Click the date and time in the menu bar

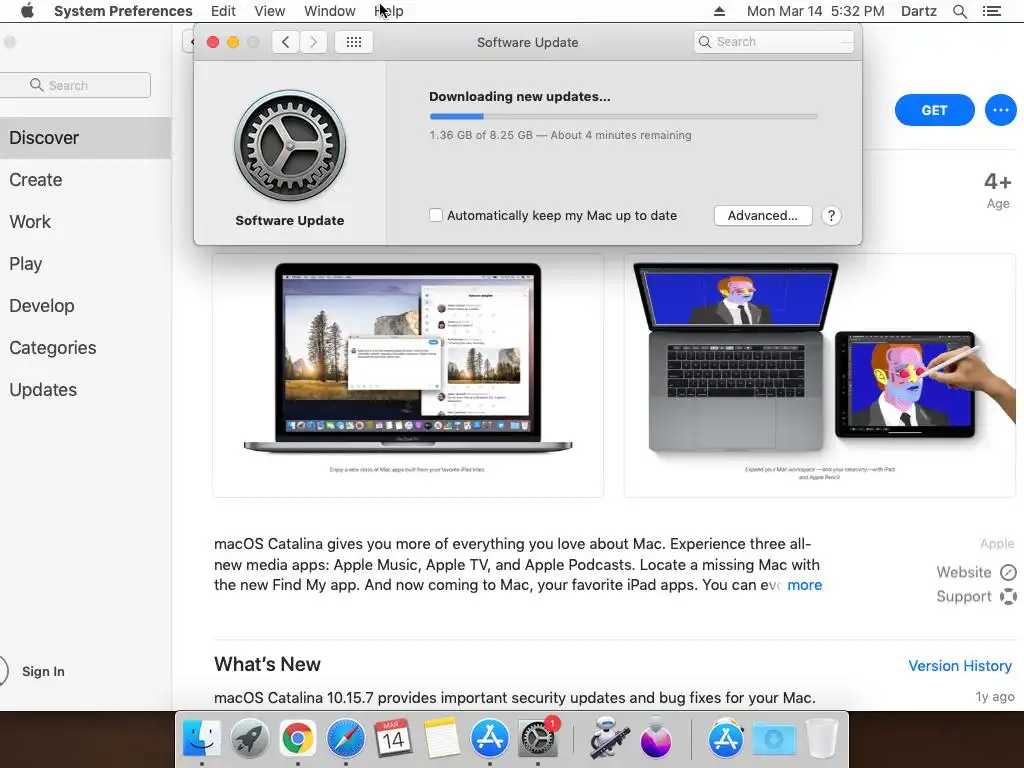coord(815,11)
